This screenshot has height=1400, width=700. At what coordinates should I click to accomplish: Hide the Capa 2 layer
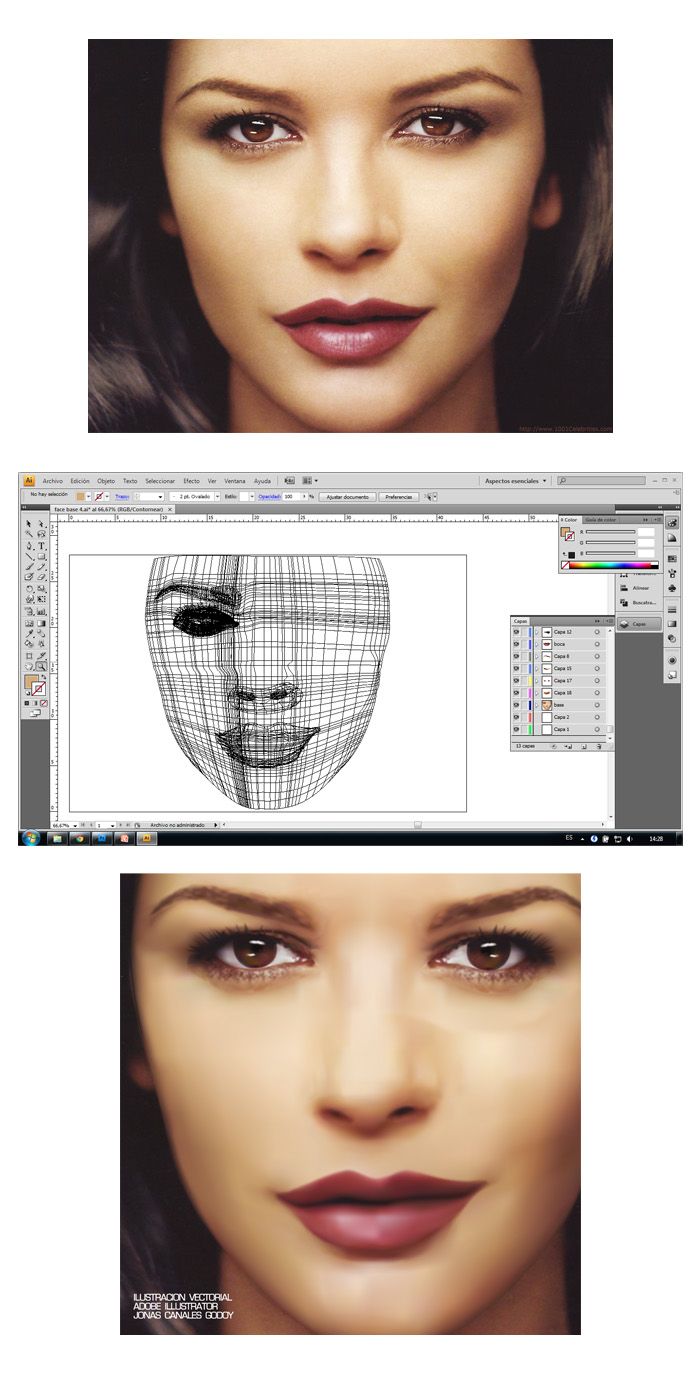516,717
